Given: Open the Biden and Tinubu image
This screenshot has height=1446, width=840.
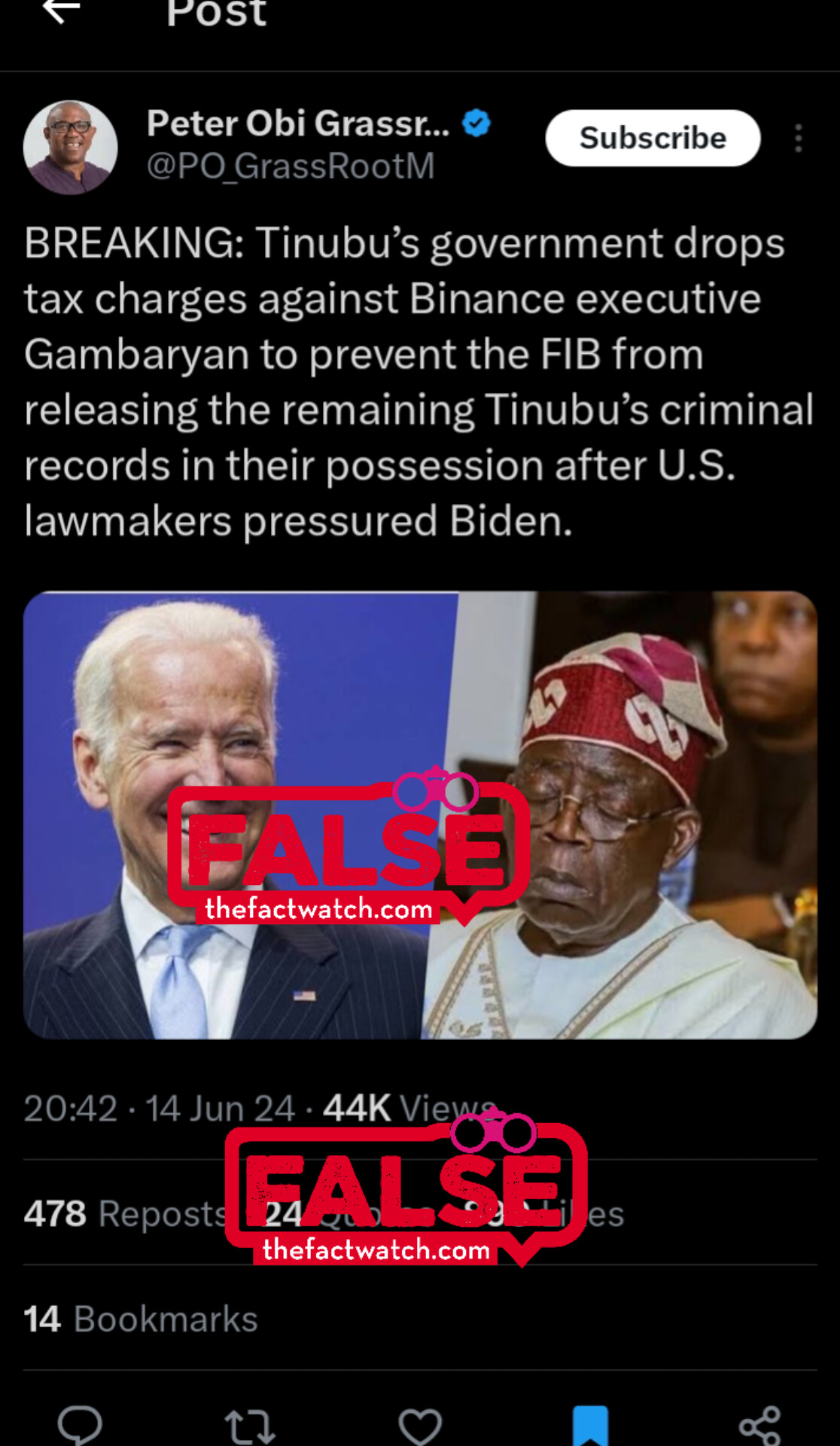Looking at the screenshot, I should [420, 815].
